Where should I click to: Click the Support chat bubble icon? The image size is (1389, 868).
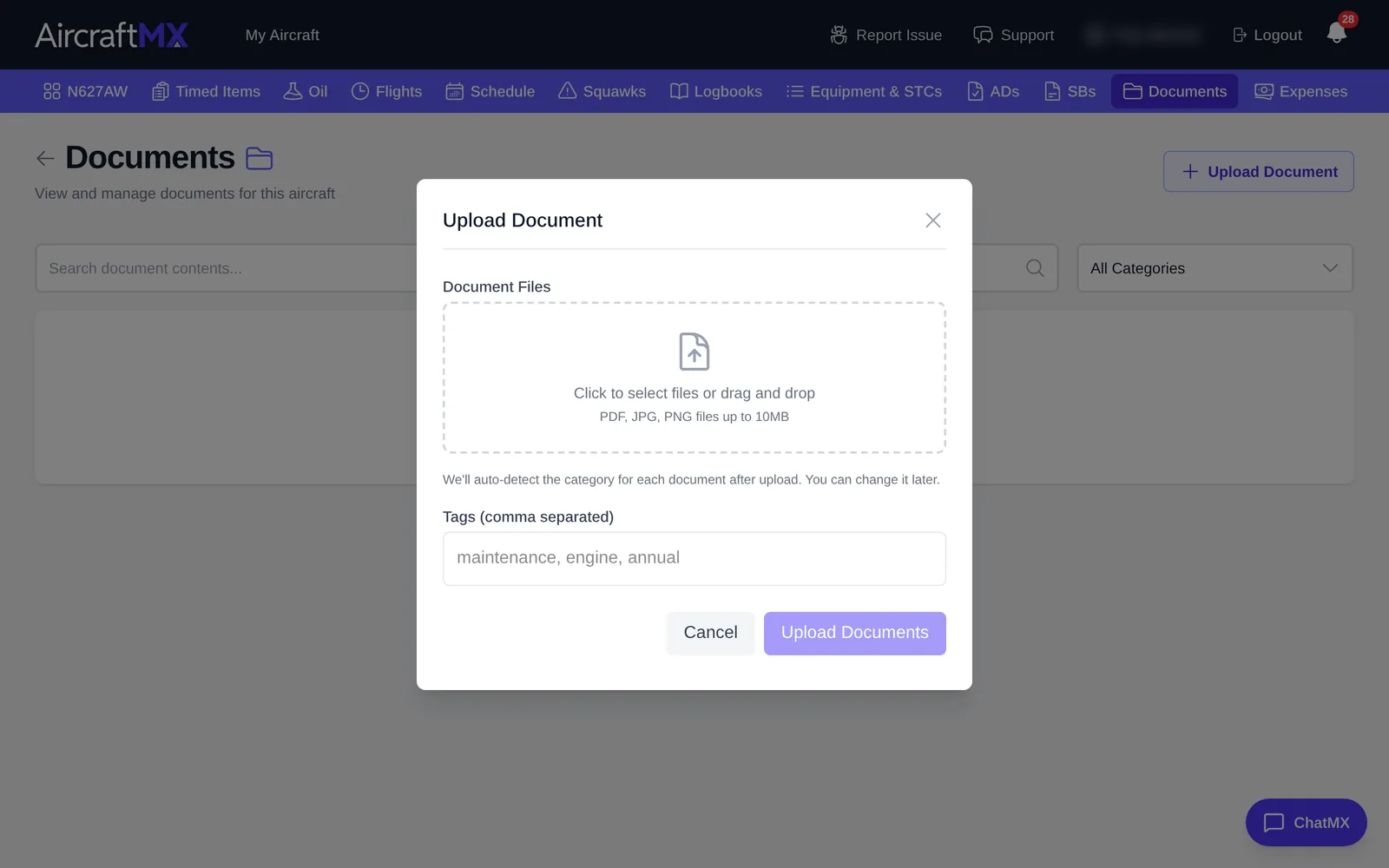[x=983, y=36]
